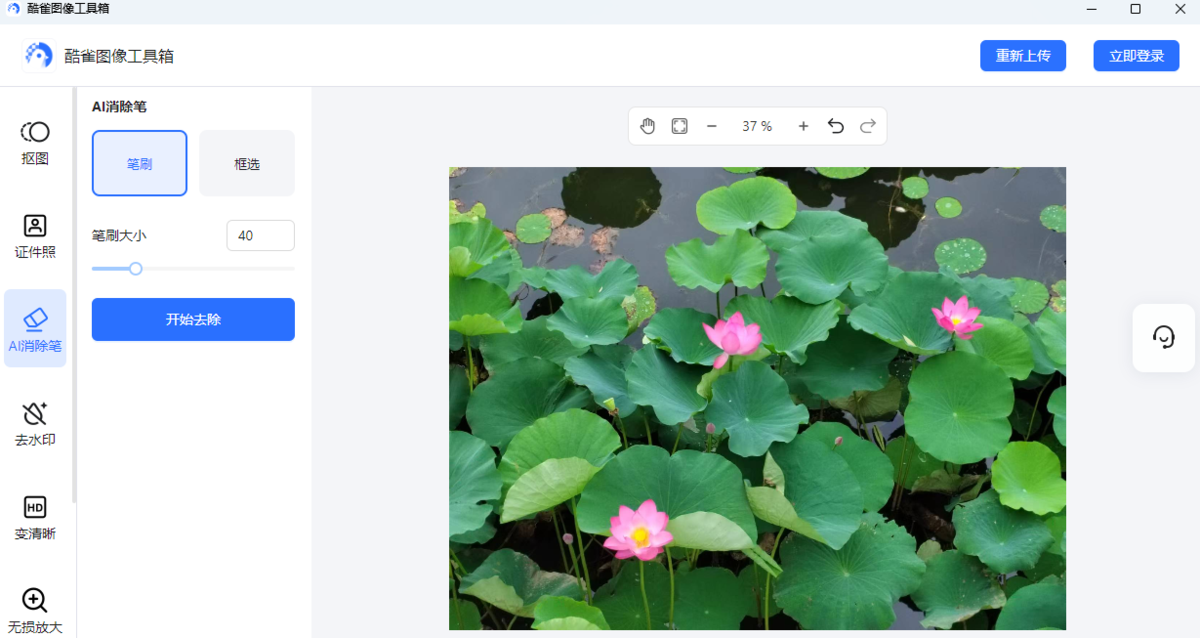
Task: Redo the last undone action
Action: click(868, 126)
